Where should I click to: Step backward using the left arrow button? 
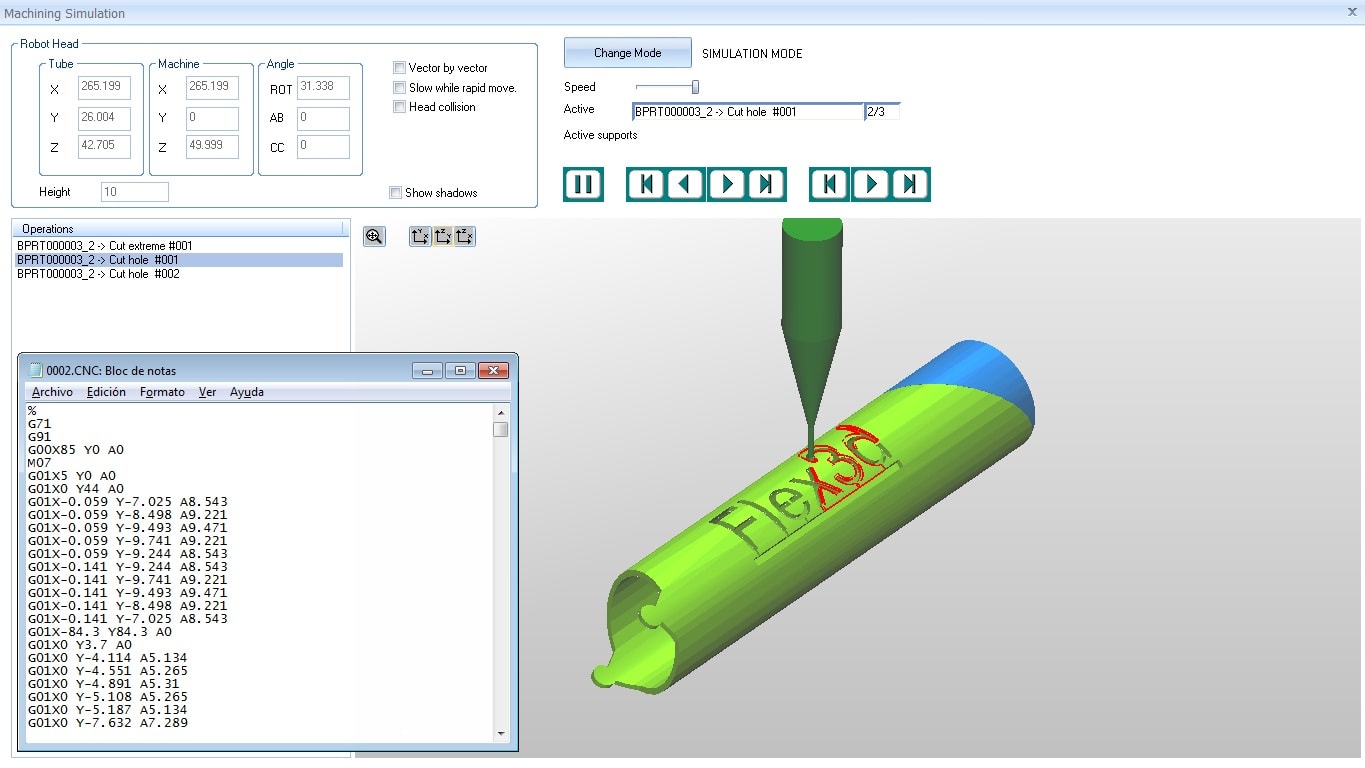(686, 185)
